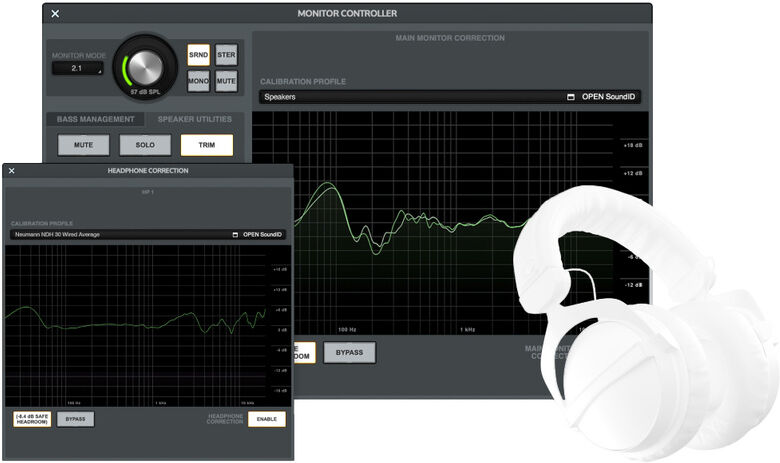
Task: Click the 1 kHz label on main graph
Action: pos(468,330)
